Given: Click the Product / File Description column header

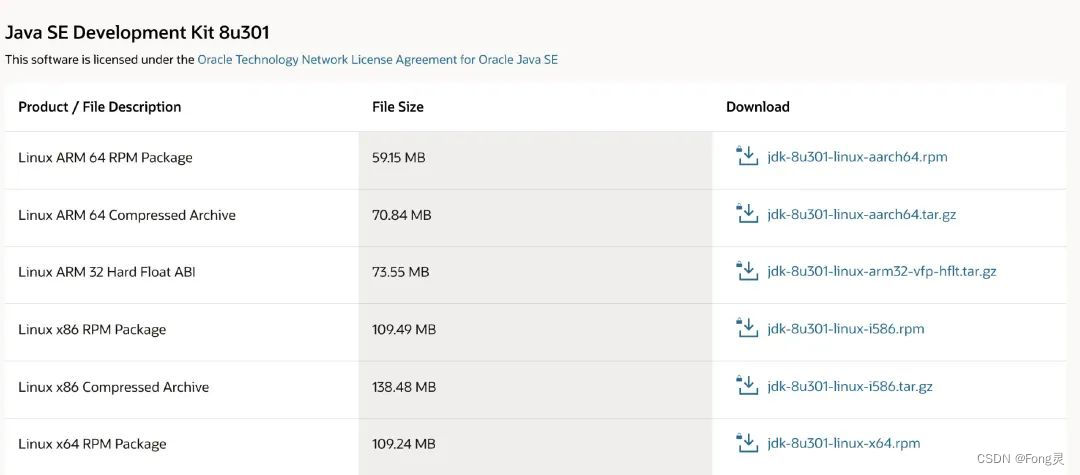Looking at the screenshot, I should coord(100,107).
